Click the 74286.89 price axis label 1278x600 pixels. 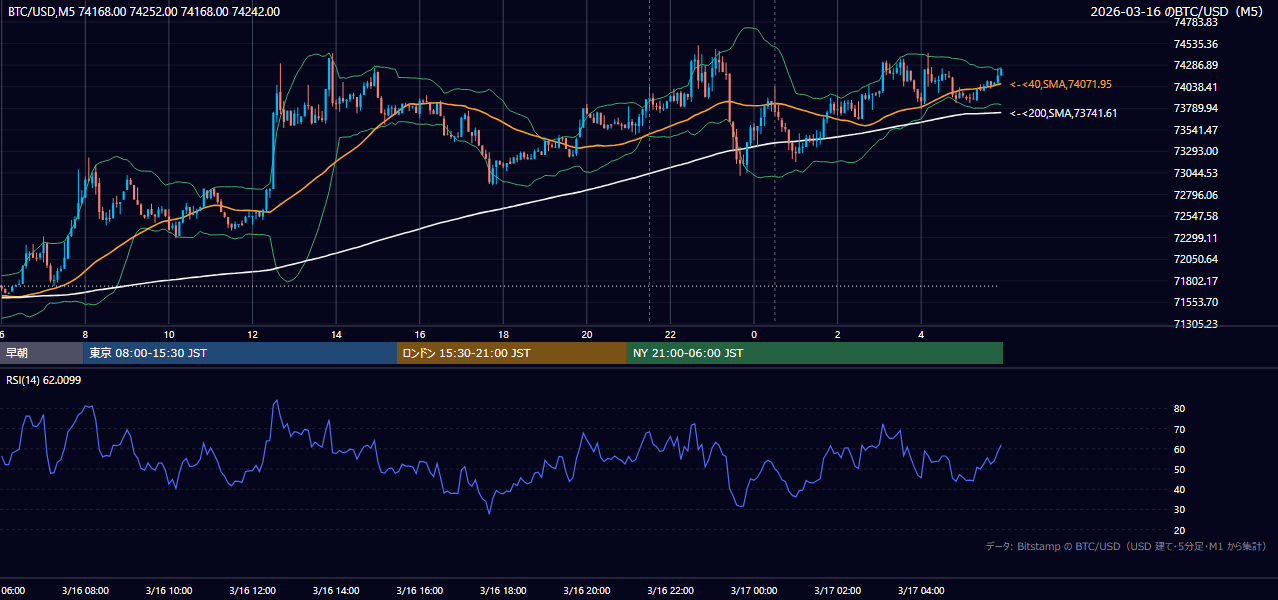point(1195,65)
